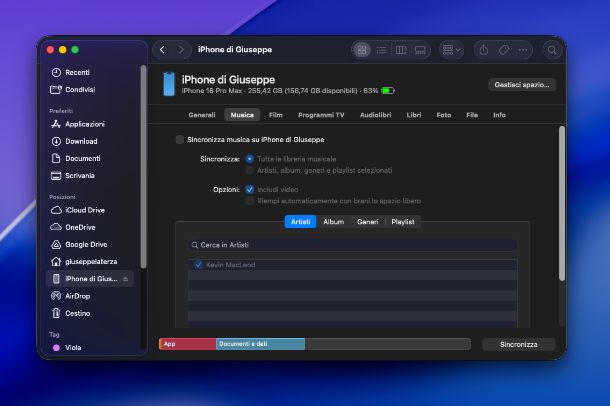Screen dimensions: 610x406
Task: Switch to gallery view in toolbar
Action: click(420, 49)
